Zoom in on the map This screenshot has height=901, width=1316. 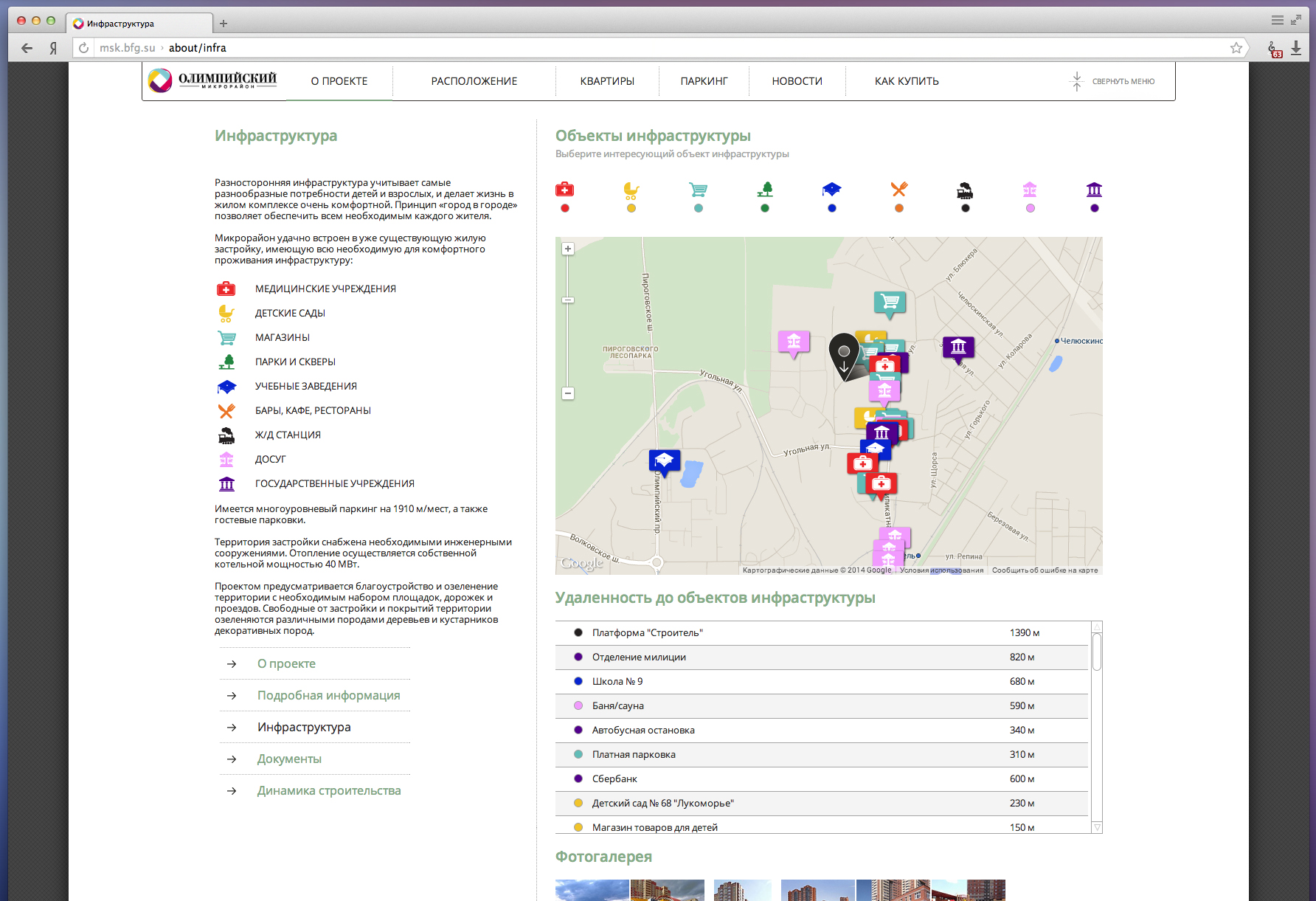click(x=568, y=249)
